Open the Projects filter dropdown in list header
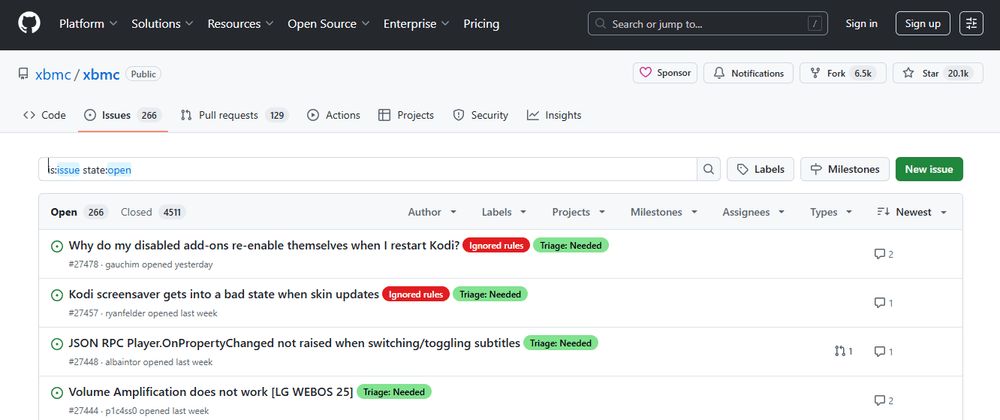The image size is (1000, 420). pyautogui.click(x=578, y=212)
